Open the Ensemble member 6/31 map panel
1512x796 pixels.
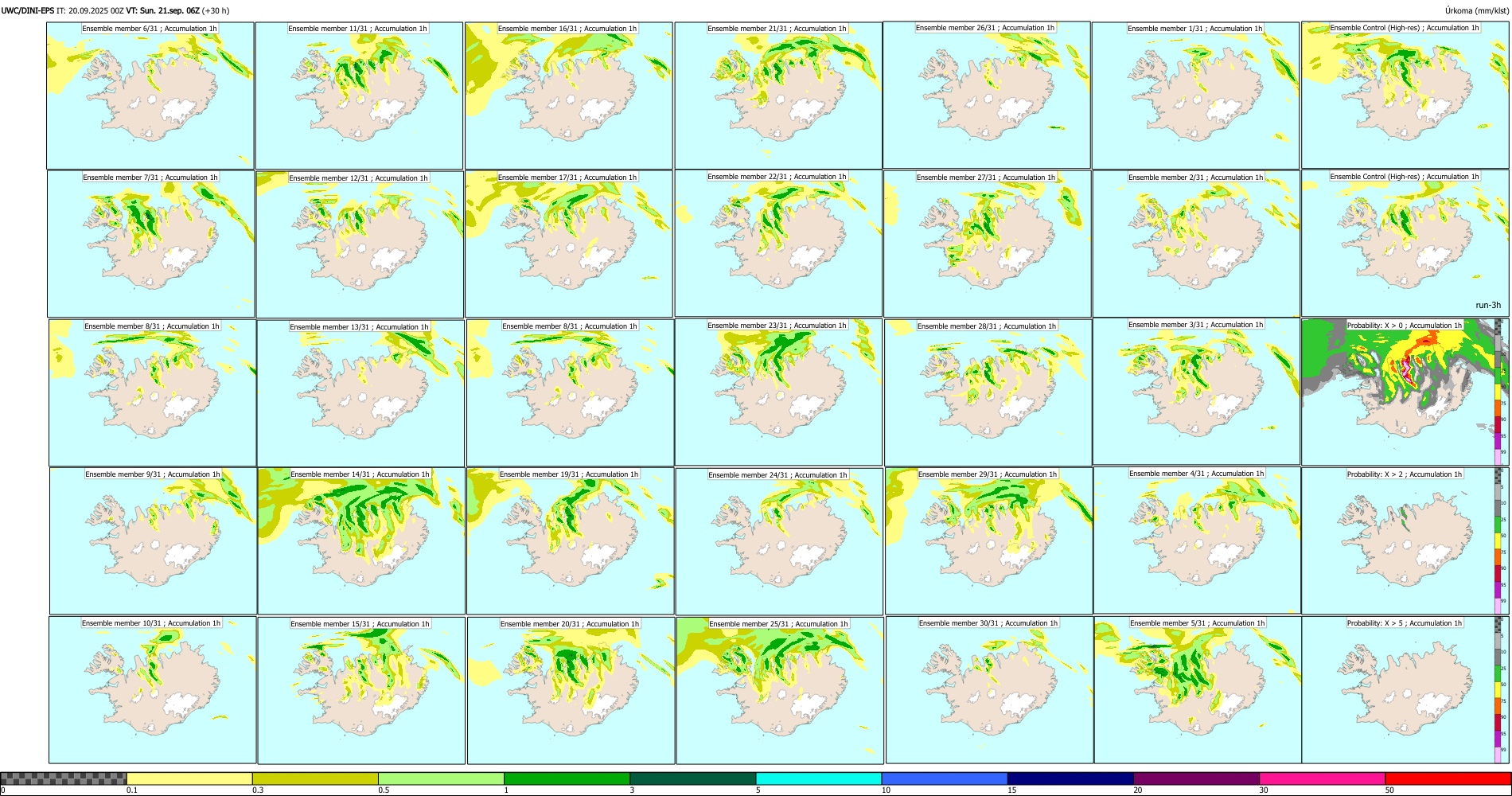[x=150, y=95]
